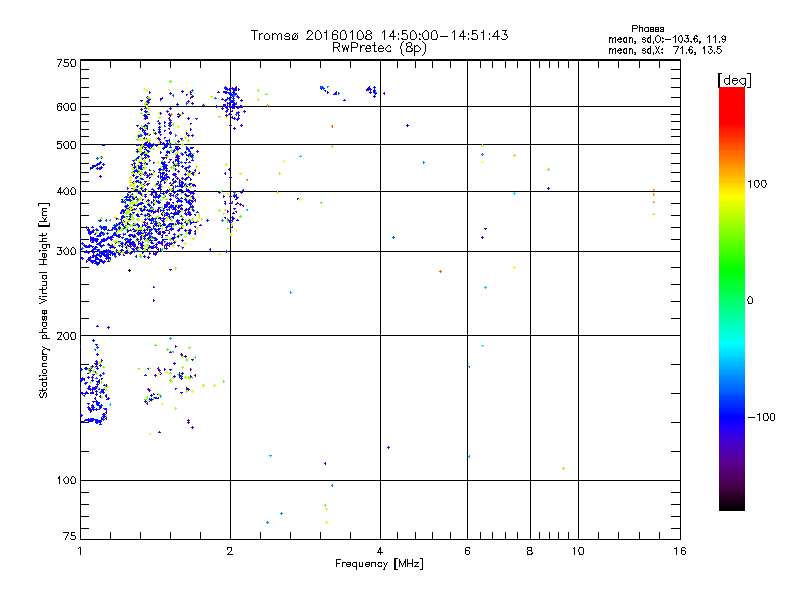This screenshot has width=800, height=600.
Task: Click the phase colorbar
Action: [x=732, y=298]
